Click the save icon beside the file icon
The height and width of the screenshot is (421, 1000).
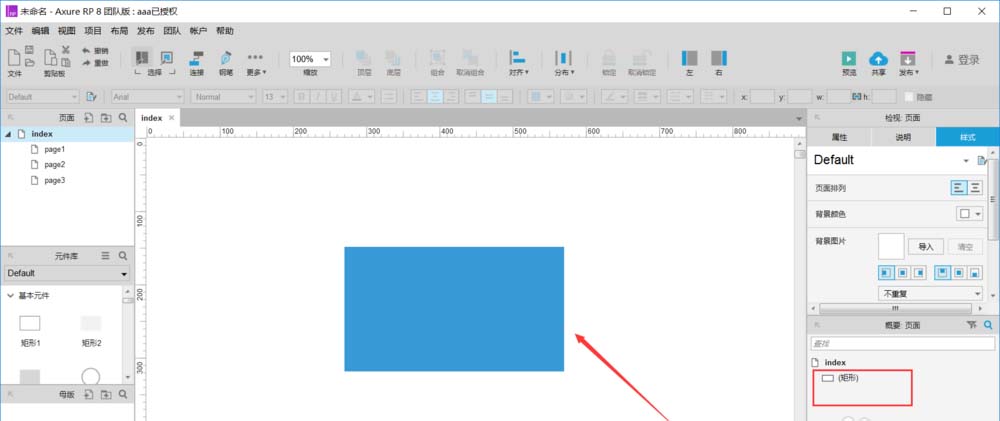click(29, 50)
